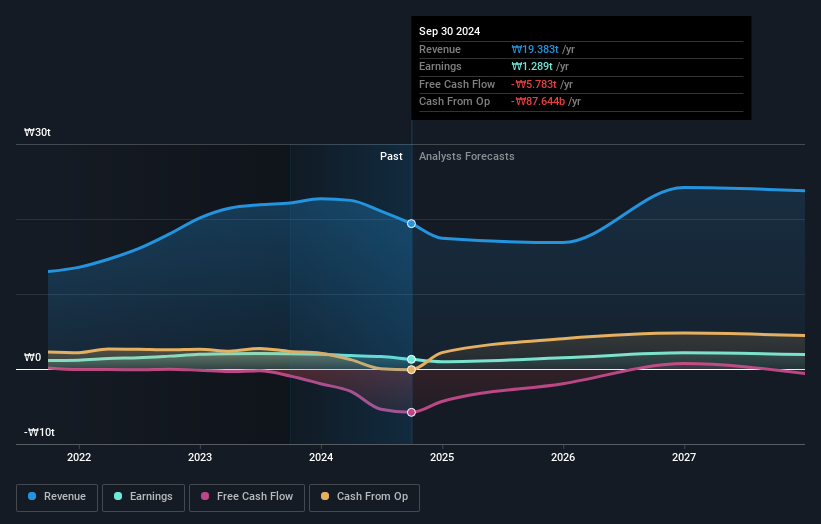Viewport: 821px width, 524px height.
Task: Click the Sep 30 2024 tooltip date
Action: (x=449, y=31)
